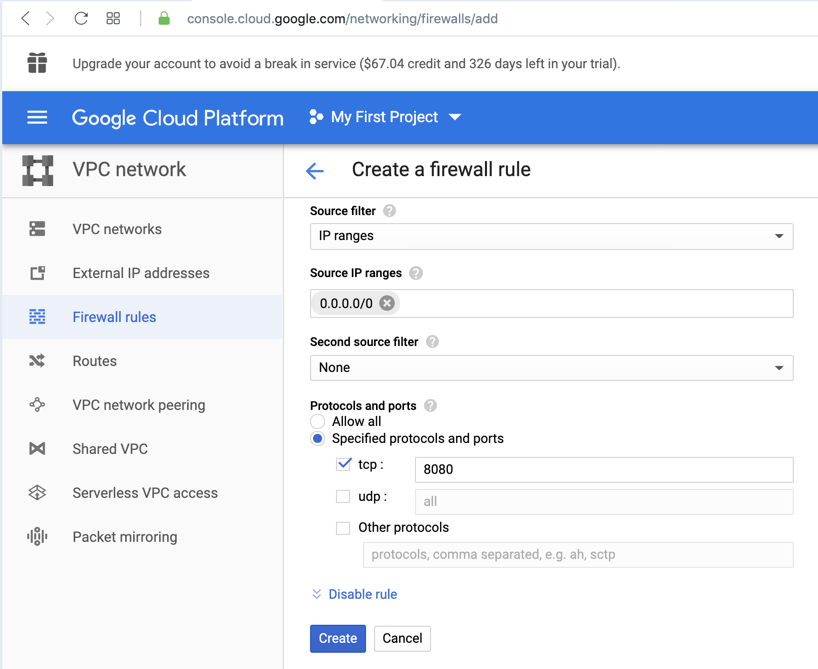Open the Source filter IP ranges dropdown
This screenshot has width=818, height=669.
click(x=551, y=236)
